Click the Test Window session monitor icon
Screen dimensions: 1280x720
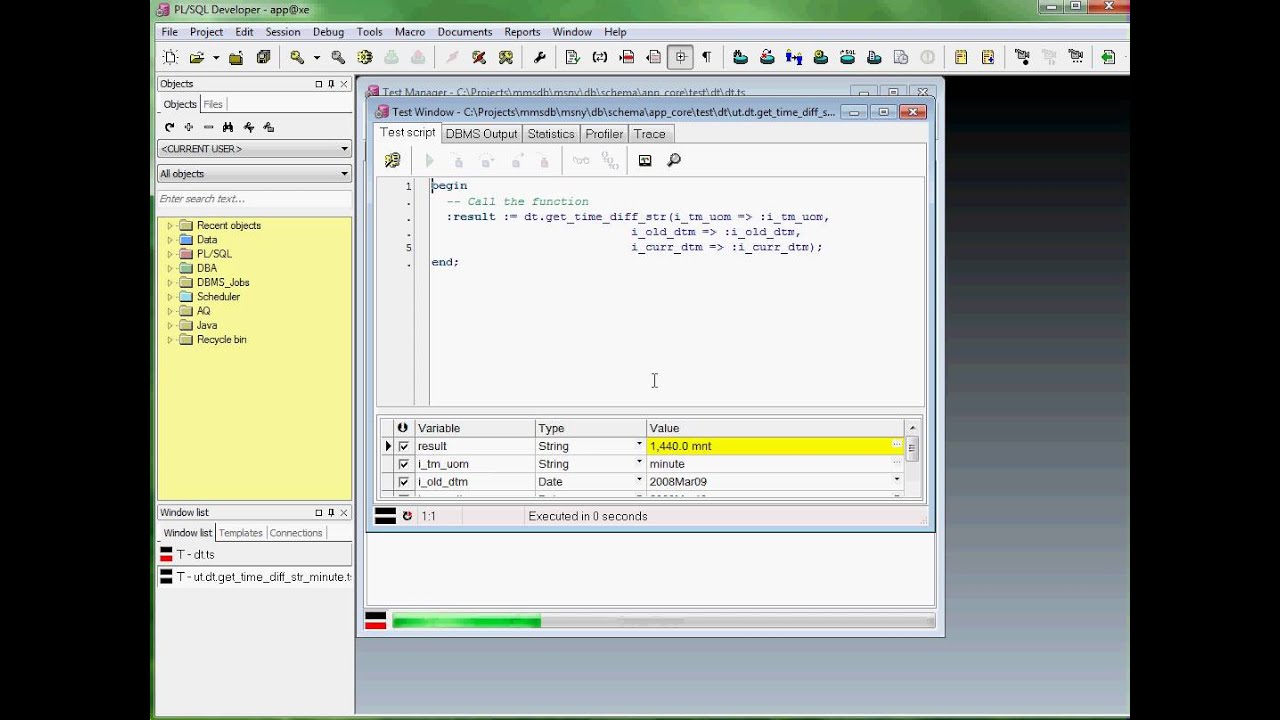click(645, 160)
